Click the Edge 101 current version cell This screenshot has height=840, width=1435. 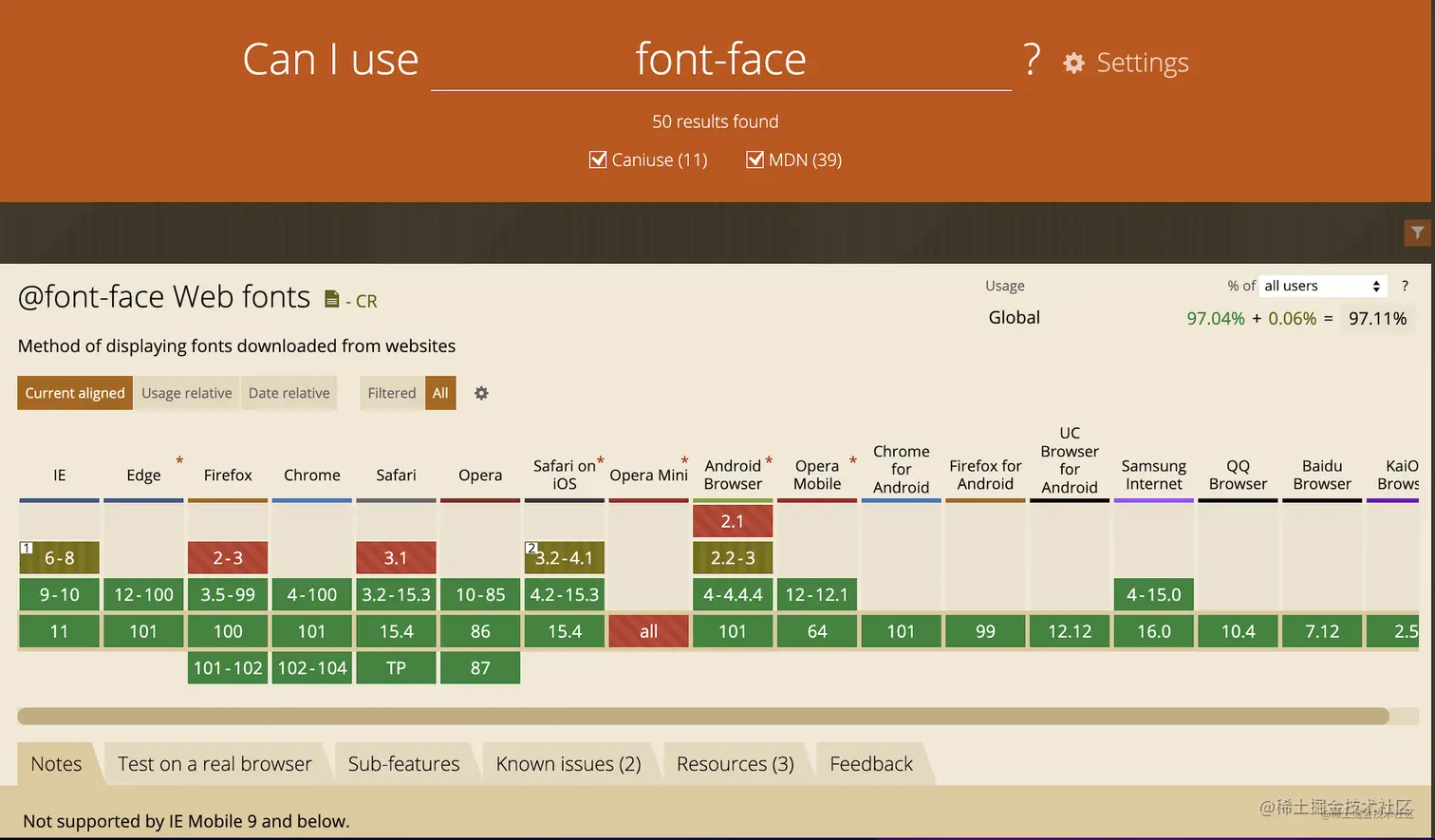(x=143, y=631)
